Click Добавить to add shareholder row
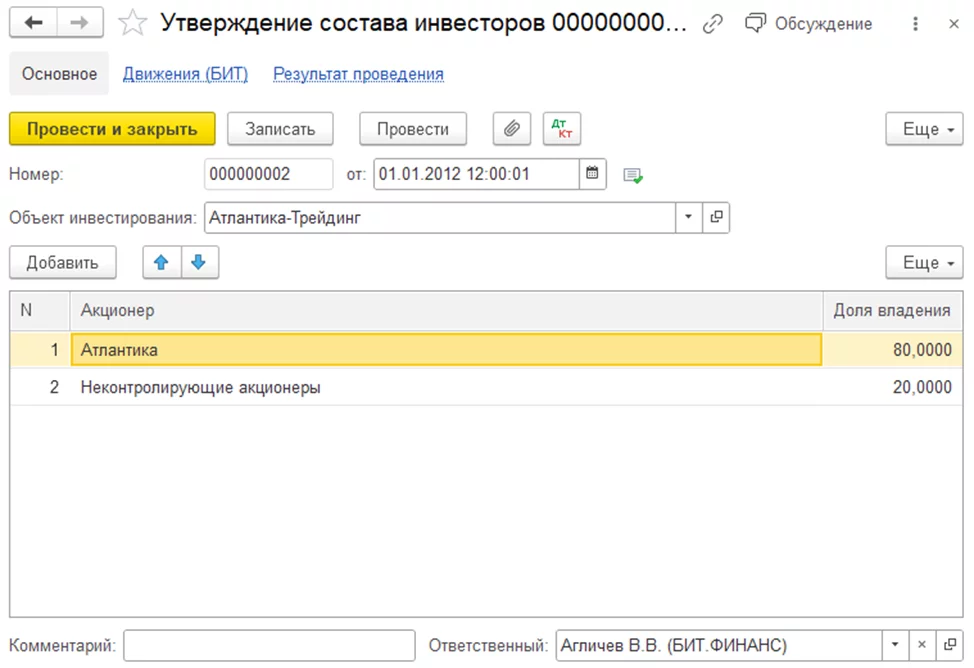 click(62, 263)
